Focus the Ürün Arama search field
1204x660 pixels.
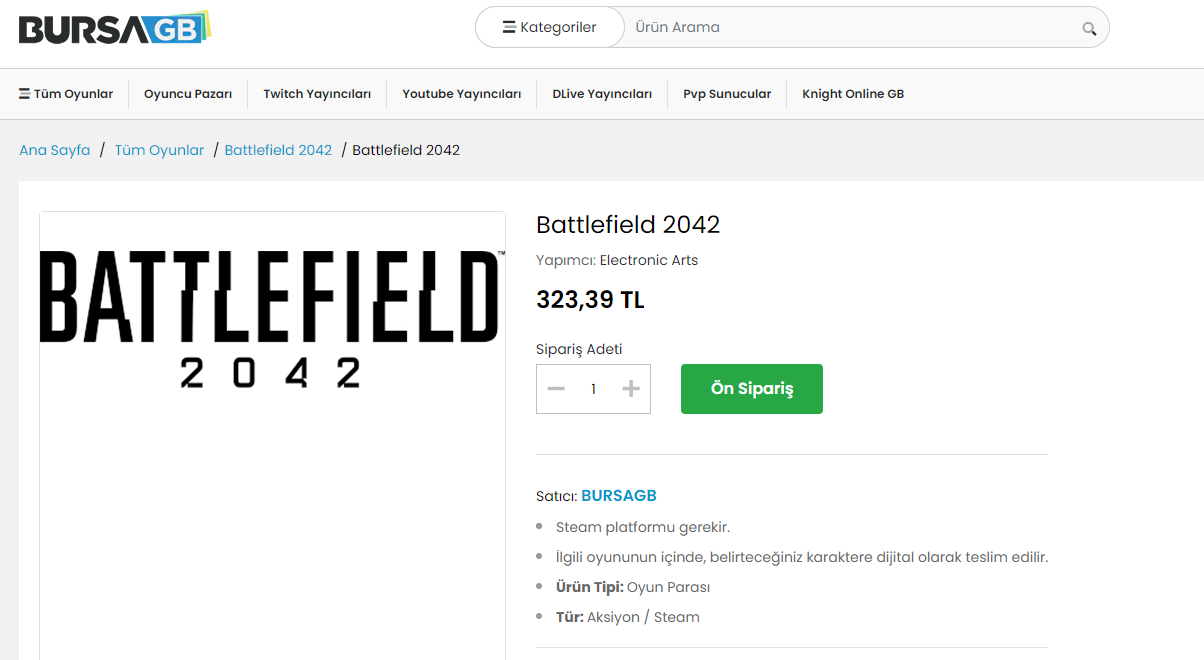[850, 27]
